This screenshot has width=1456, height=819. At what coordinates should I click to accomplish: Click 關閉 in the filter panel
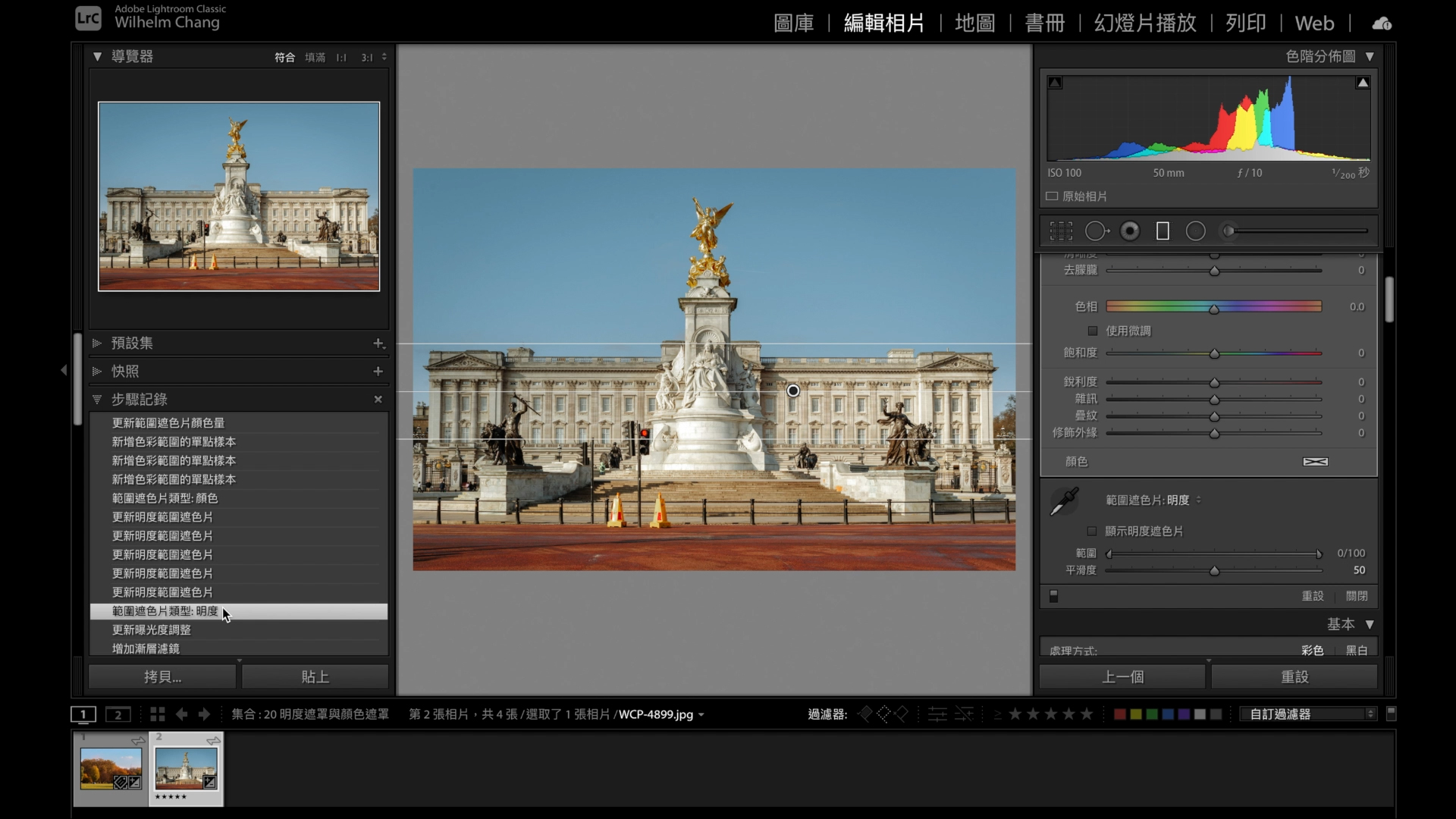pyautogui.click(x=1357, y=596)
